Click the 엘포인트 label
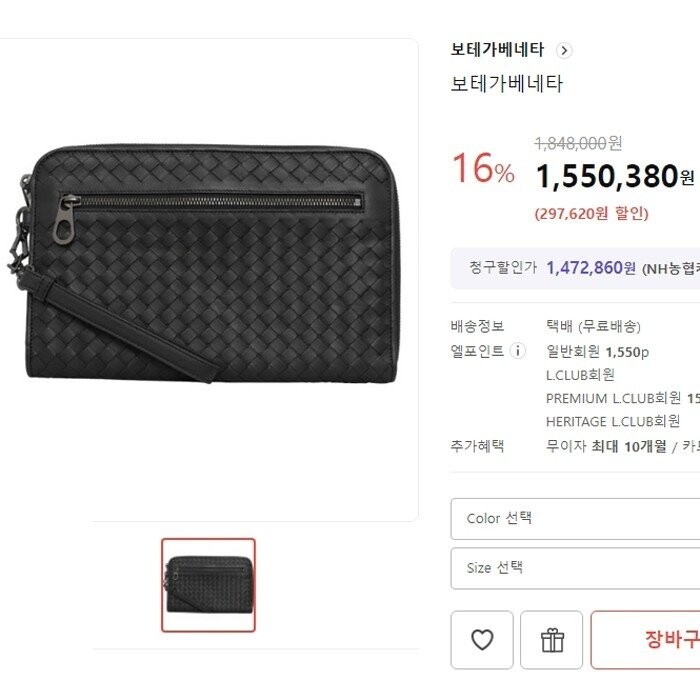Viewport: 700px width, 700px height. 477,351
